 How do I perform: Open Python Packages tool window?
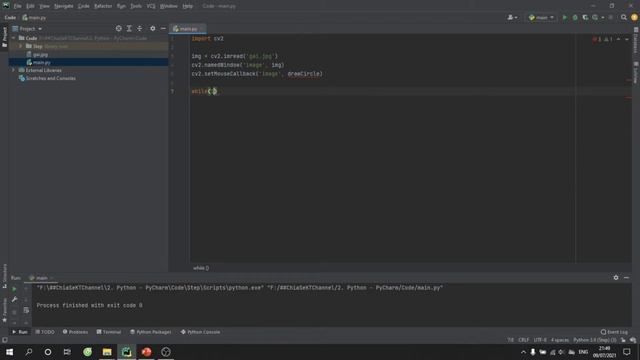click(151, 332)
